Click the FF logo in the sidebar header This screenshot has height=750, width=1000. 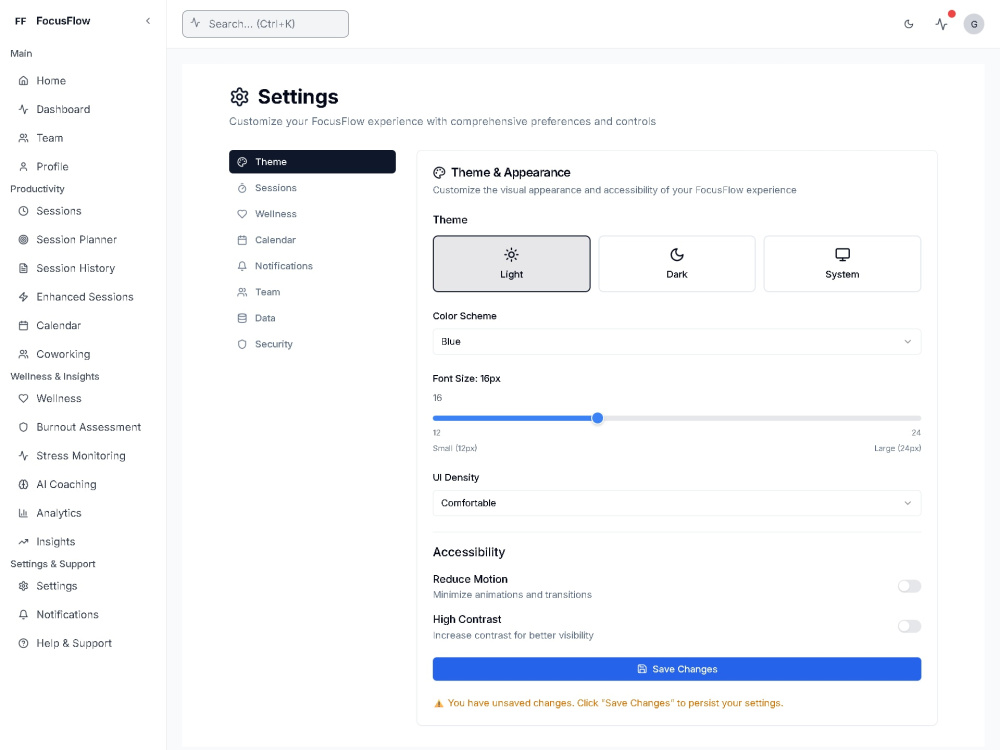pyautogui.click(x=20, y=21)
